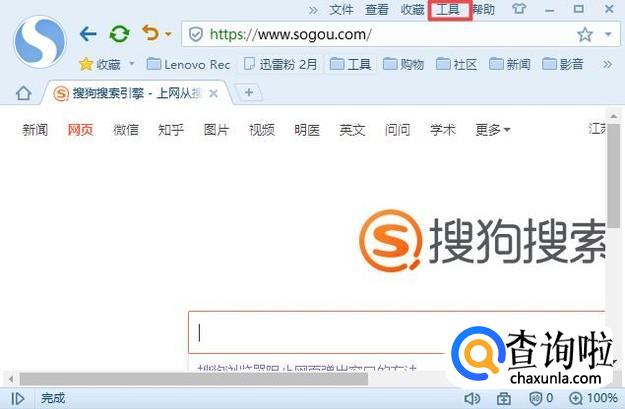Screen dimensions: 625x409
Task: Open the 工具 menu in menu bar
Action: 448,10
